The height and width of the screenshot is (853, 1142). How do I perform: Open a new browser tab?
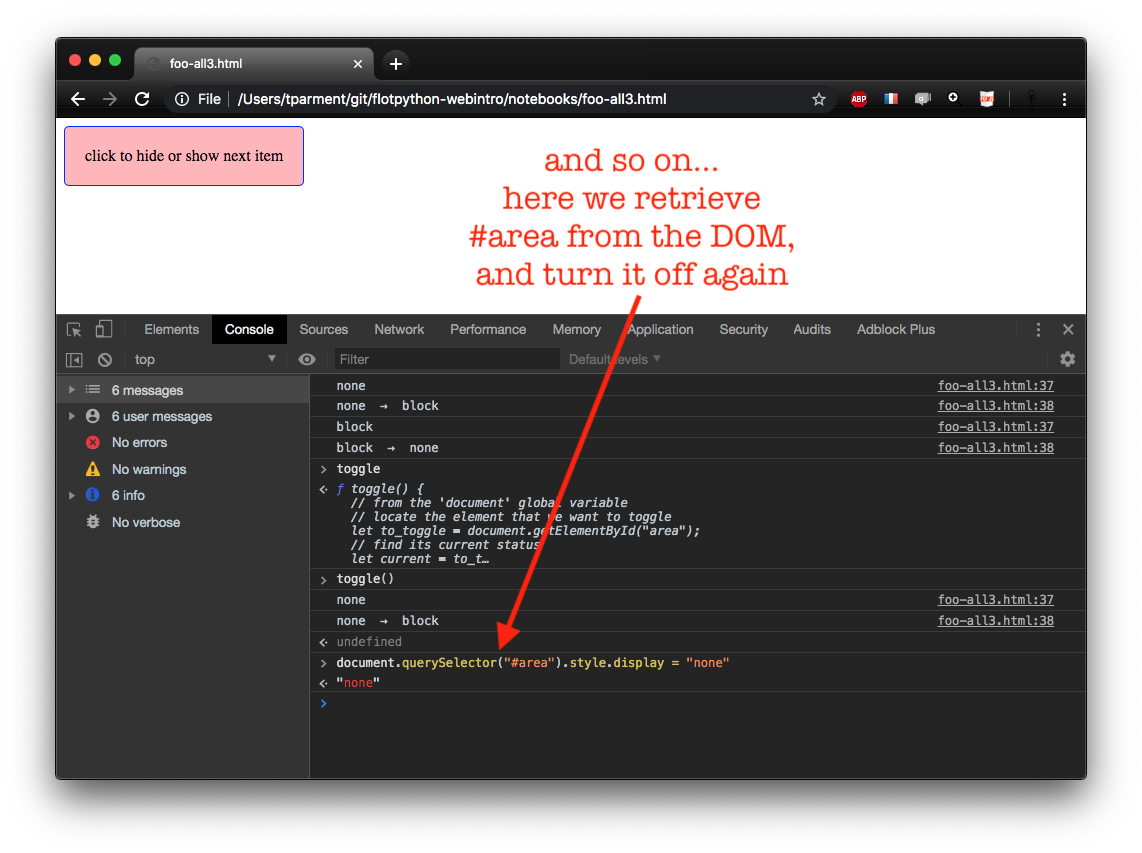pos(396,64)
